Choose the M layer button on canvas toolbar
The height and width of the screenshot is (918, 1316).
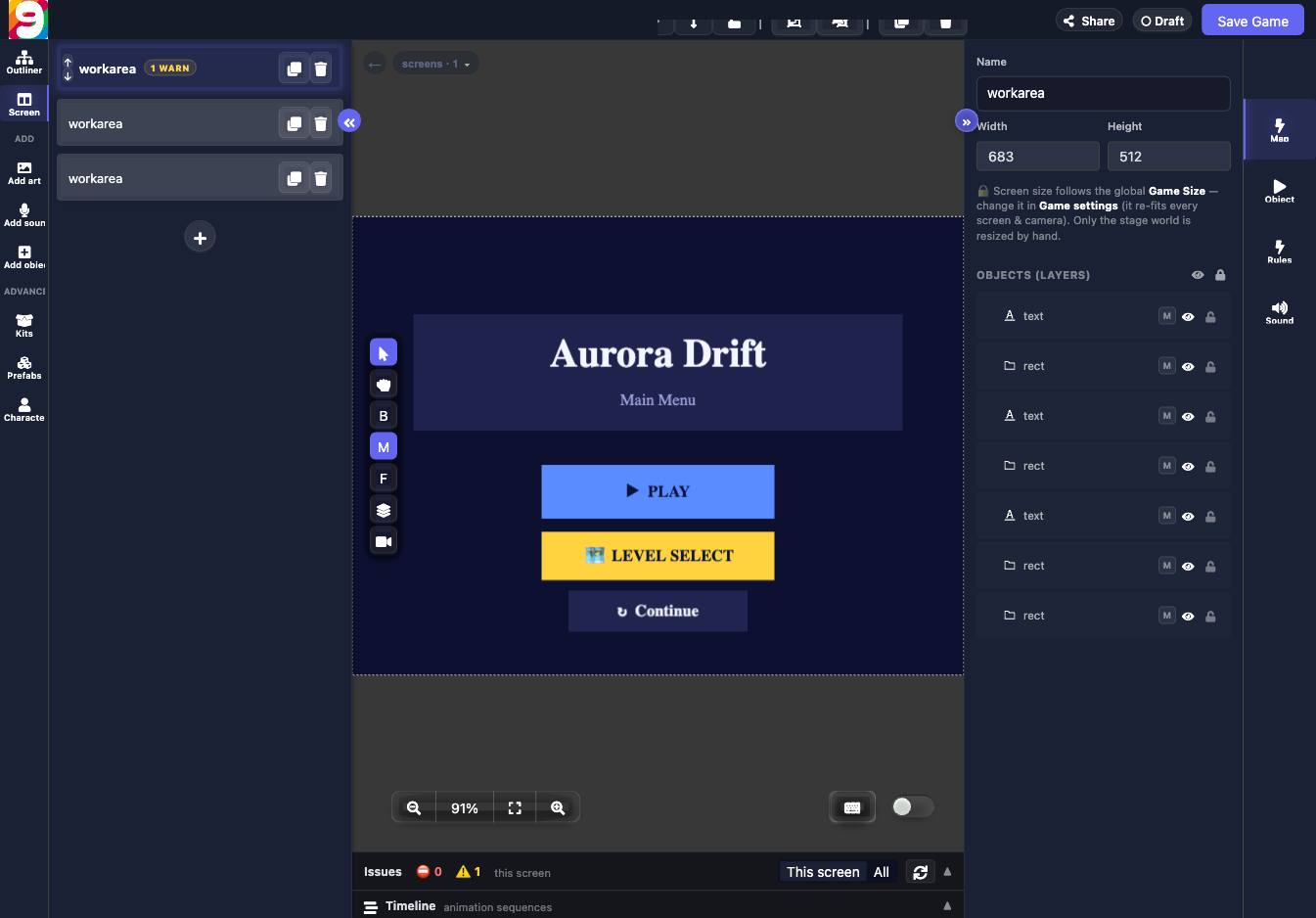[384, 447]
